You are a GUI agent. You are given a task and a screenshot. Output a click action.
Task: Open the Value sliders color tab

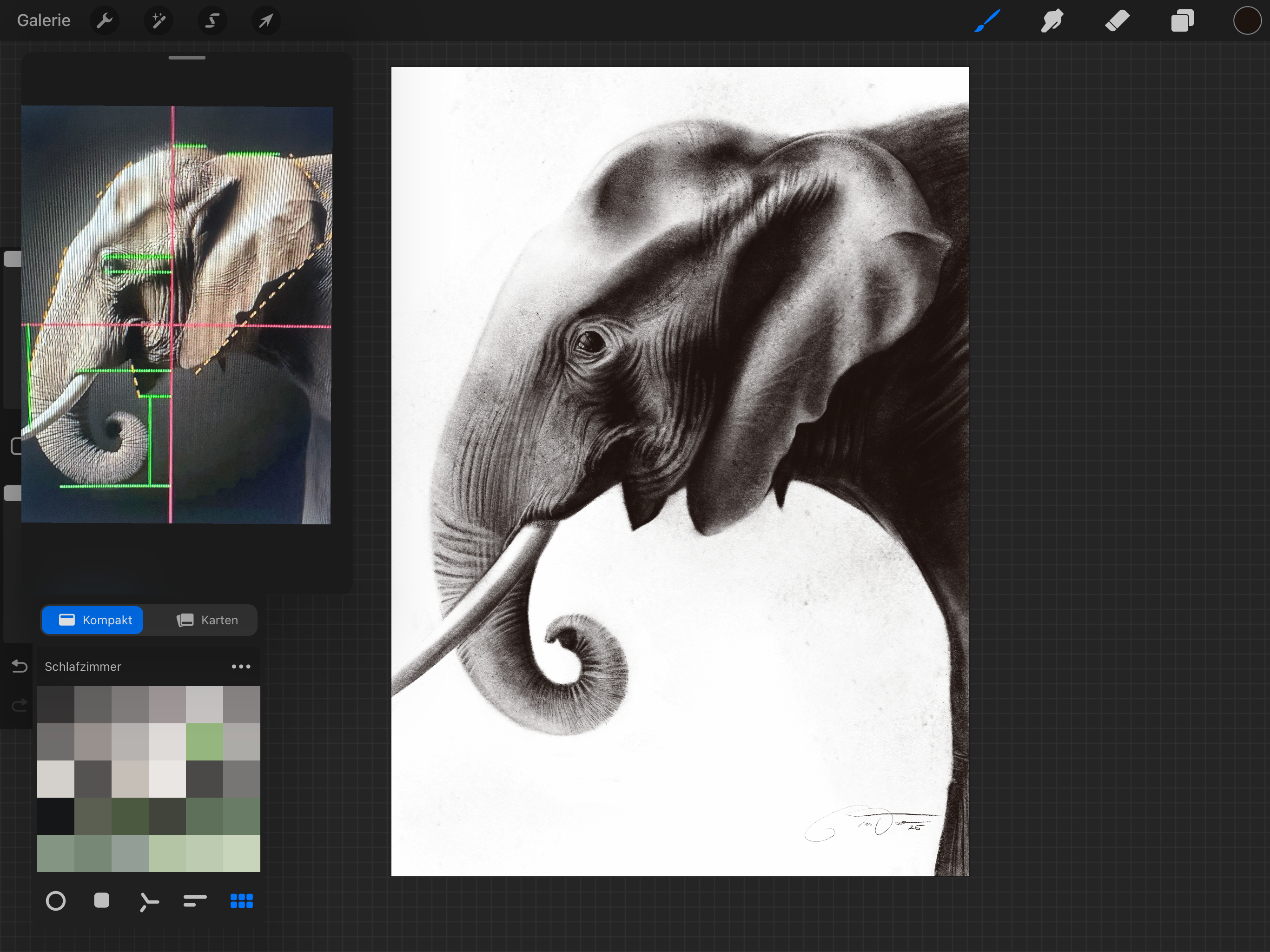(195, 901)
